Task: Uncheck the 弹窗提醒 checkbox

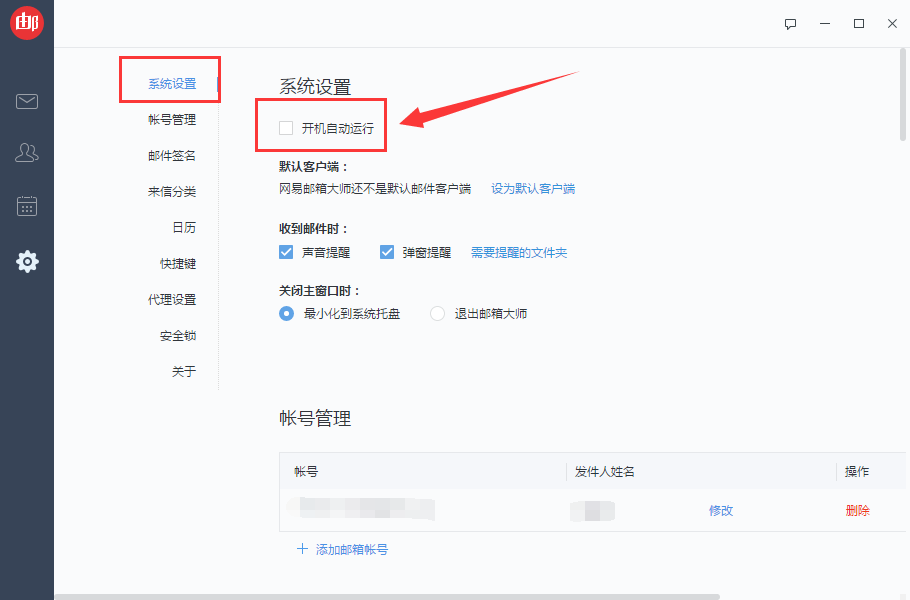Action: 387,252
